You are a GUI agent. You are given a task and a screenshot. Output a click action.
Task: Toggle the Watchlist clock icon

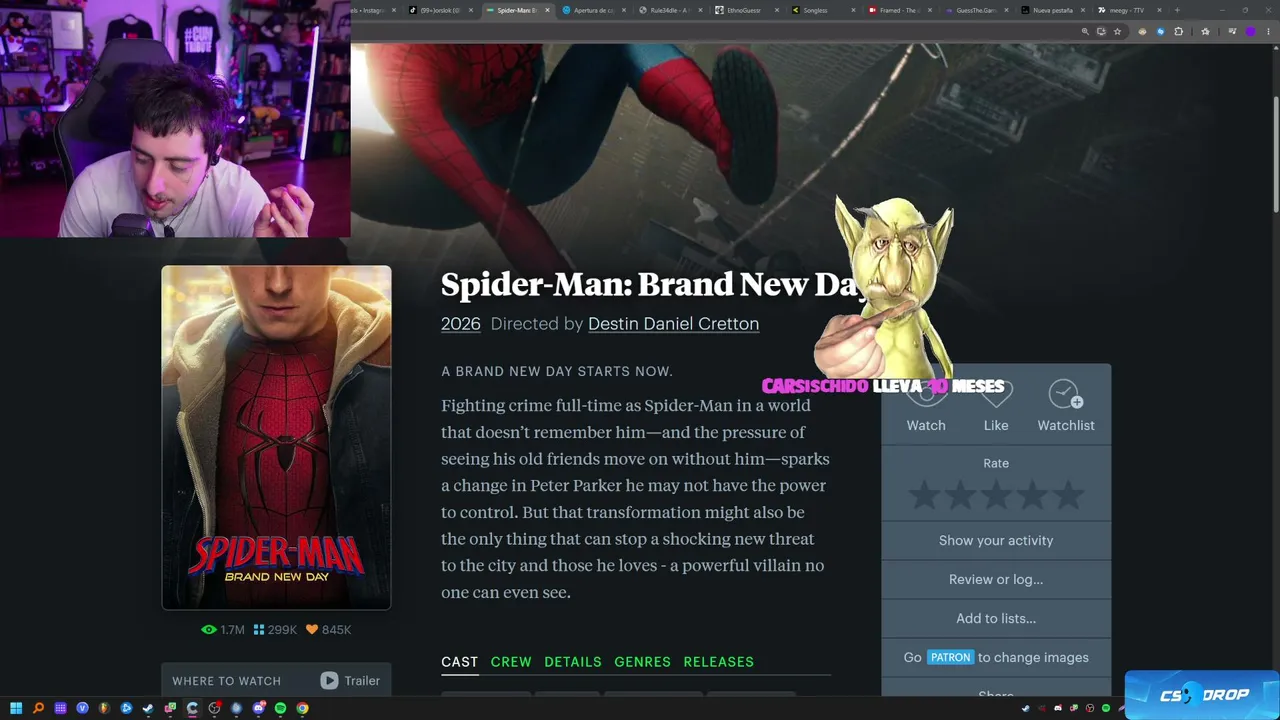[x=1066, y=395]
